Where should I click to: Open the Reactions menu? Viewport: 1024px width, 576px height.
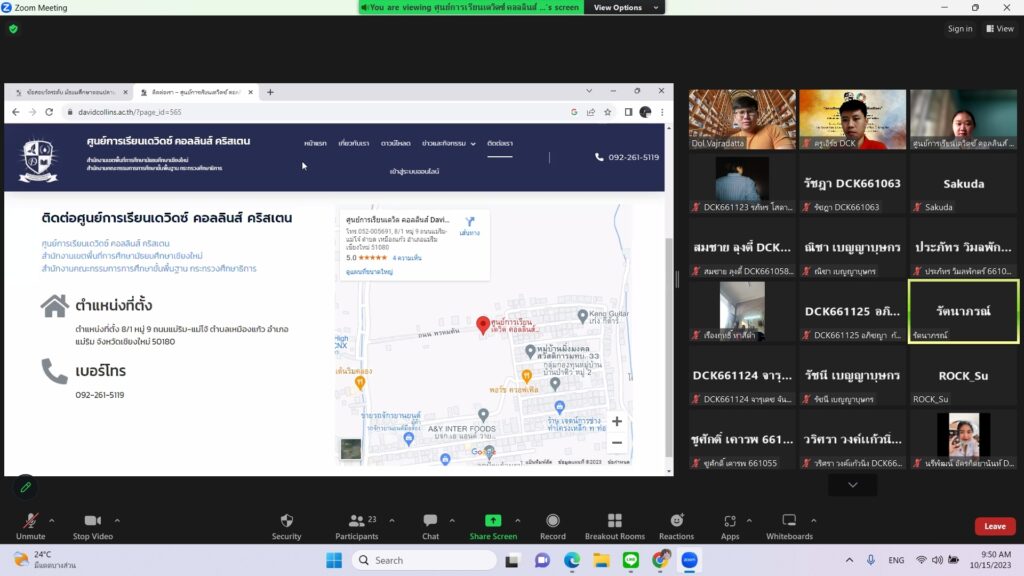pos(676,521)
